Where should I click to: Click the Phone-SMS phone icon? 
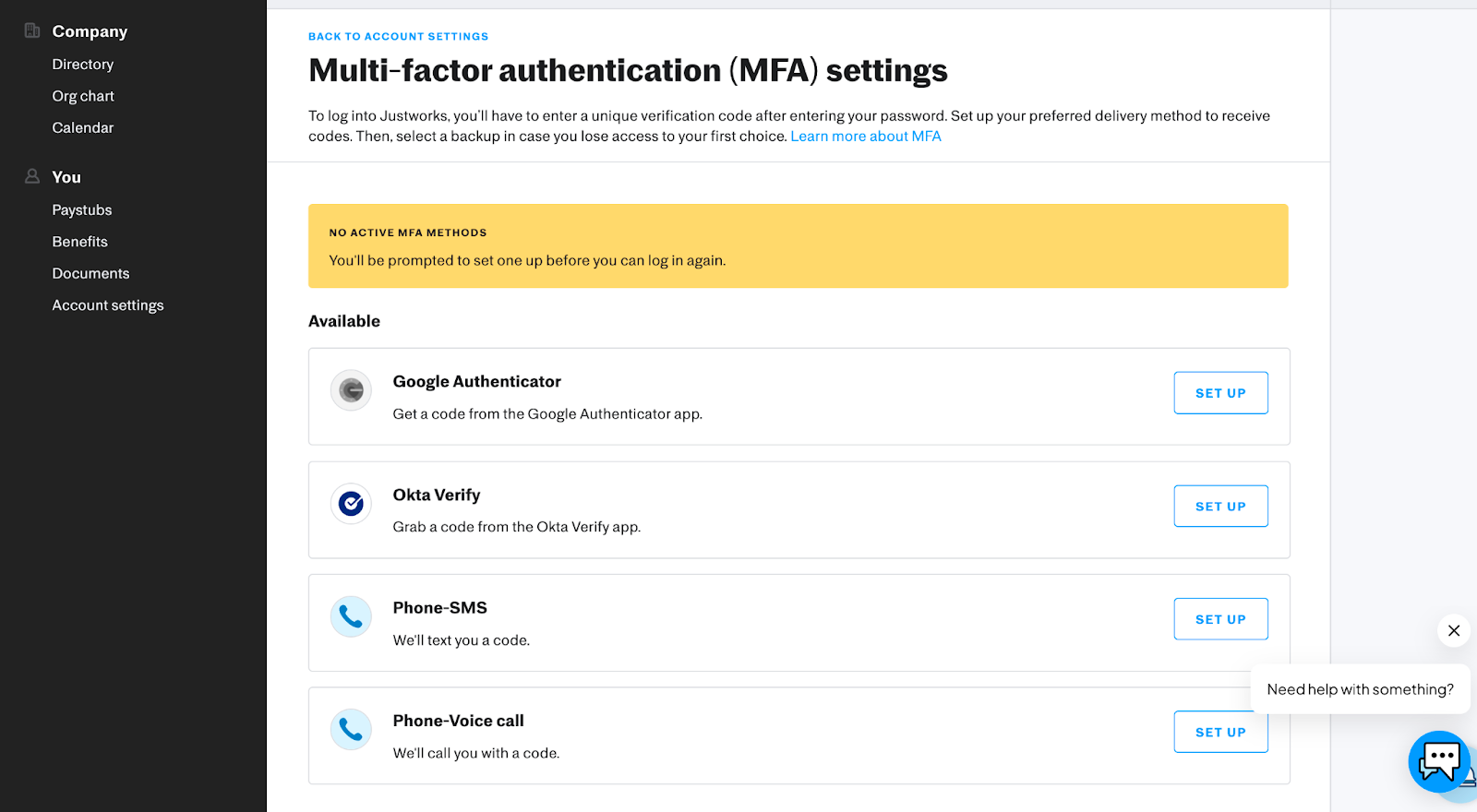(x=351, y=616)
